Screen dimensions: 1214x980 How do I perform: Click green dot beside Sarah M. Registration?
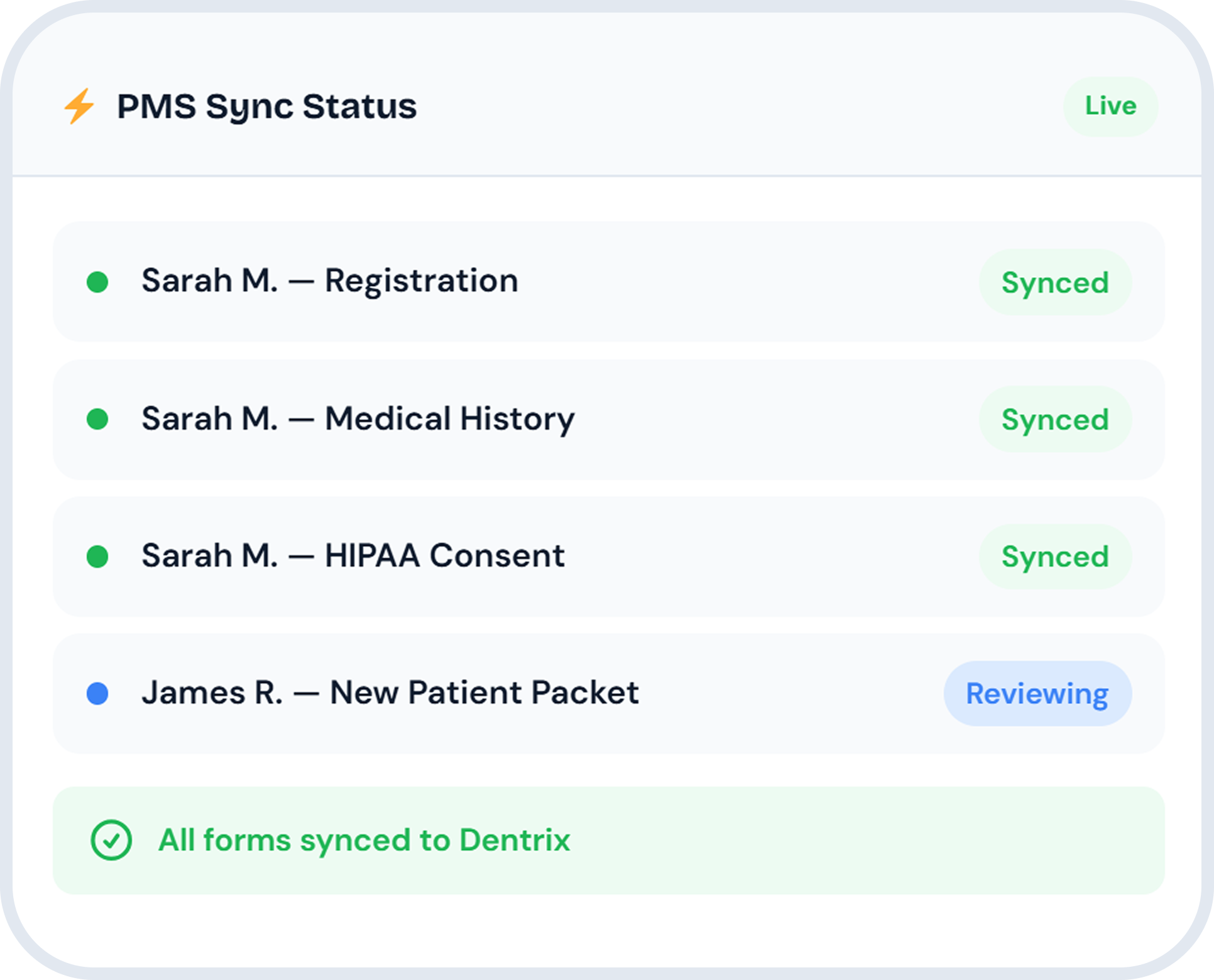click(x=97, y=282)
